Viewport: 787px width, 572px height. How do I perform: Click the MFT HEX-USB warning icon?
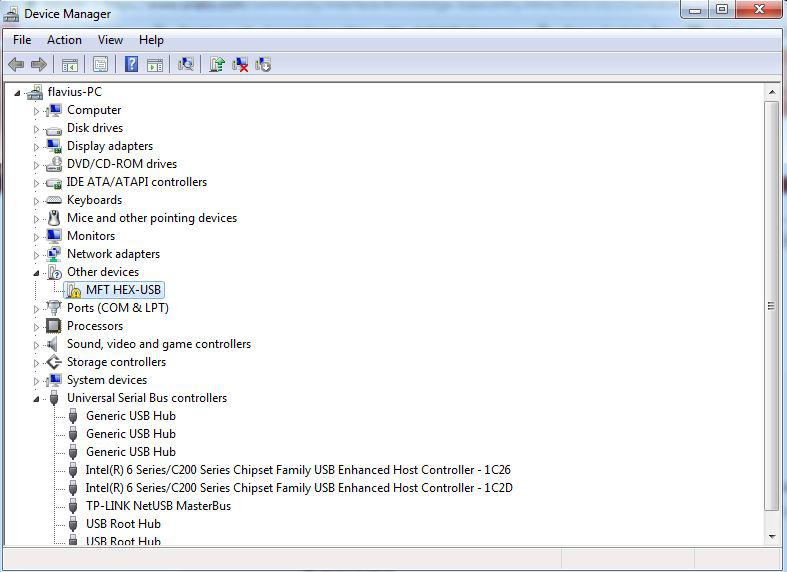73,291
